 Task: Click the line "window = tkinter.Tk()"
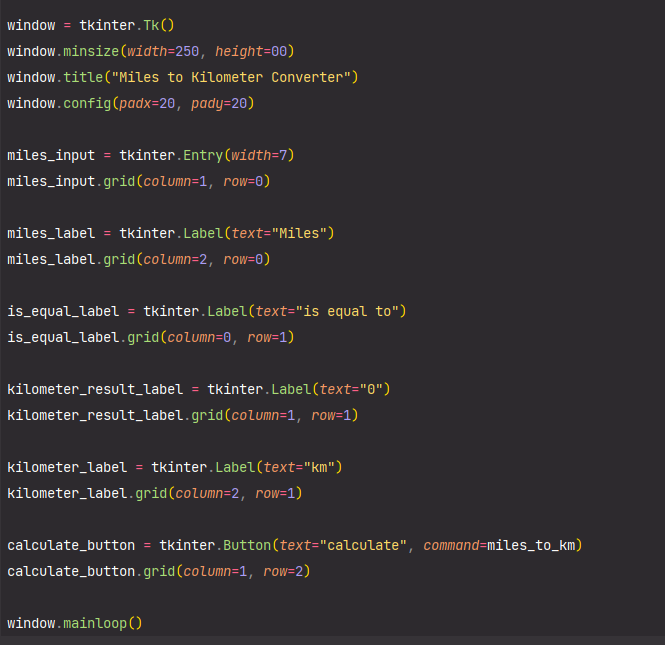(90, 25)
